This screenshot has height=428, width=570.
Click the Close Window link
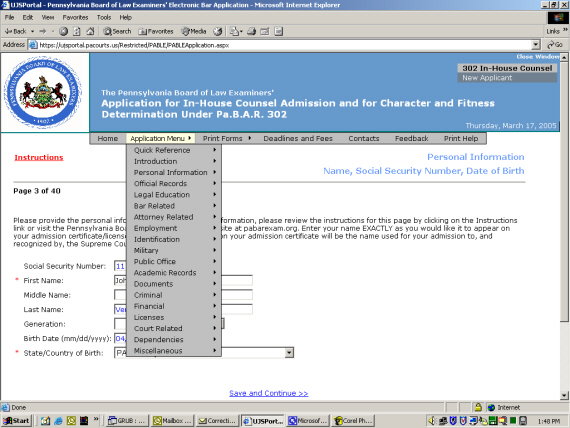[x=538, y=57]
